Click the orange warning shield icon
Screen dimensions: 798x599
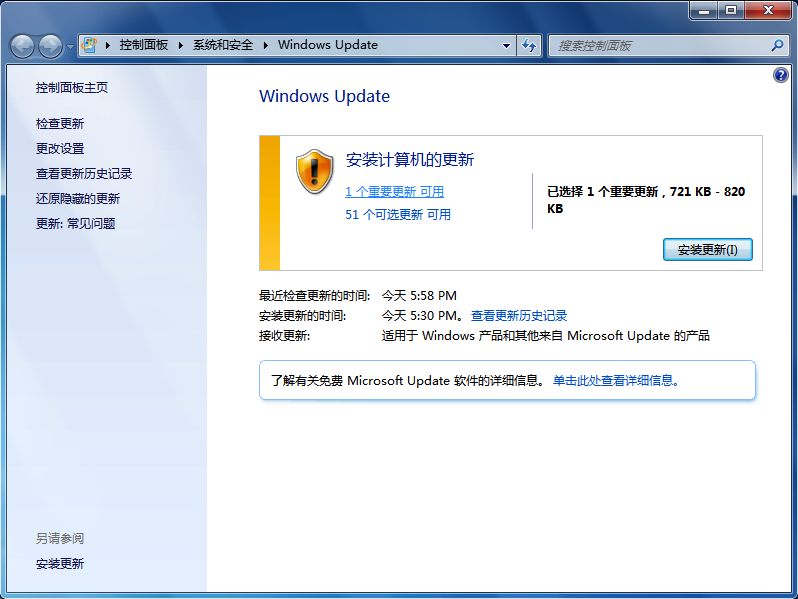pos(315,172)
